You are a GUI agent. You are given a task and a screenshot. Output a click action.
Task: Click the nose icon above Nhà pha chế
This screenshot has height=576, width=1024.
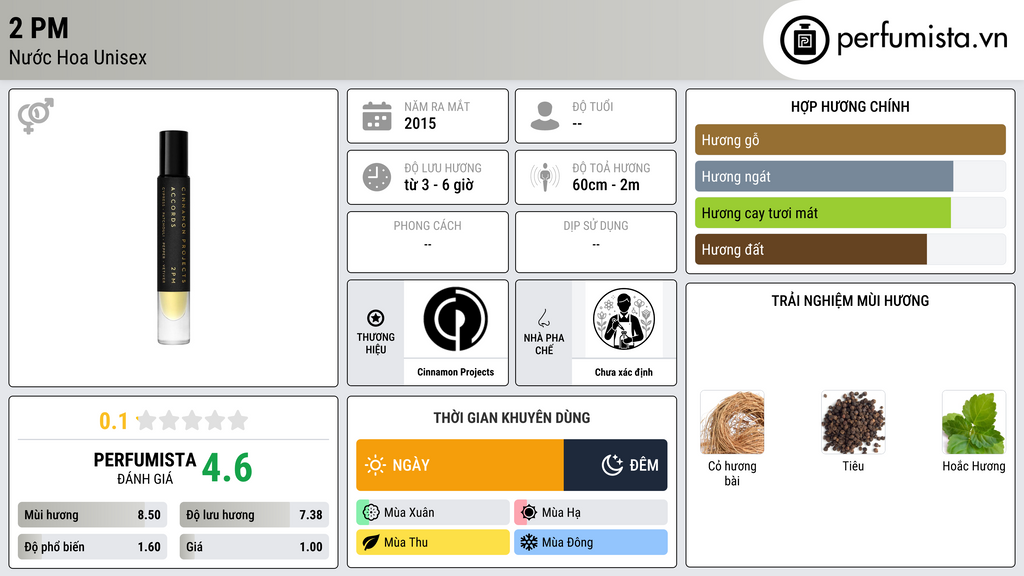(543, 318)
